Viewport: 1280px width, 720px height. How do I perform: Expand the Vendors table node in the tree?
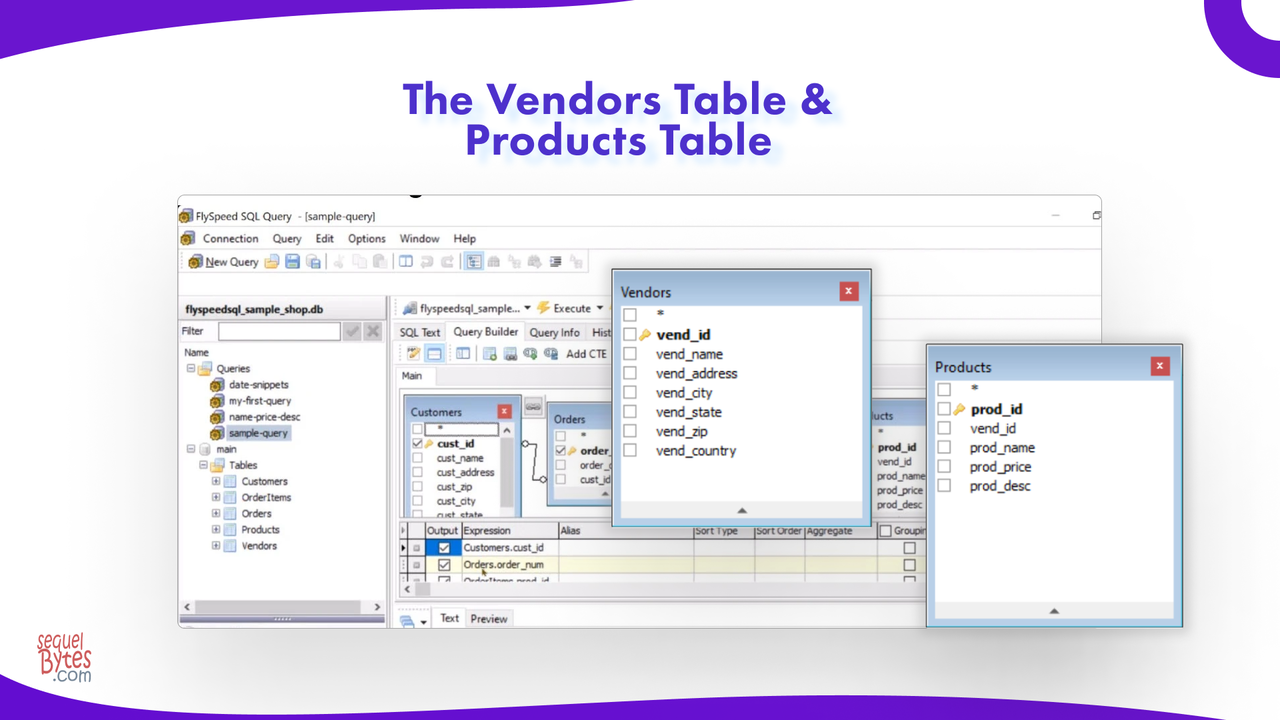tap(216, 546)
